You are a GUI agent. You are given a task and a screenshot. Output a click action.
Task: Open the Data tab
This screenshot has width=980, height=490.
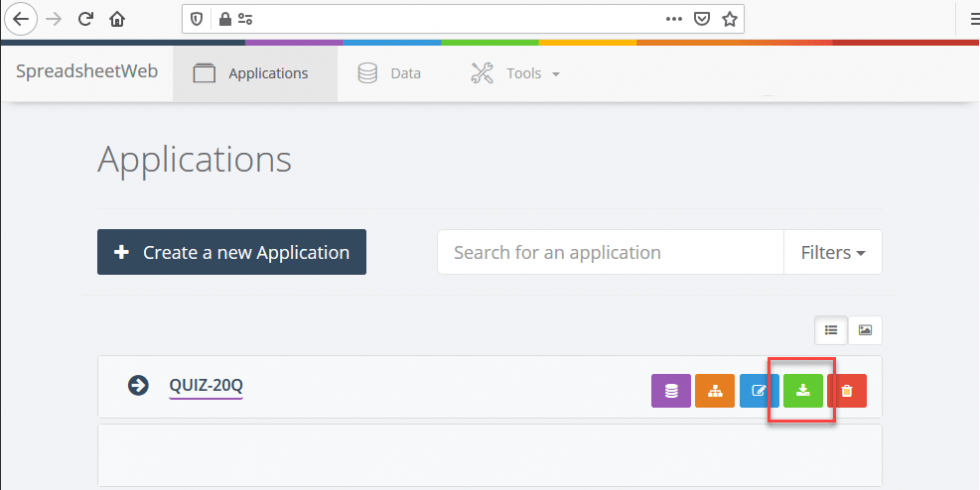[390, 73]
